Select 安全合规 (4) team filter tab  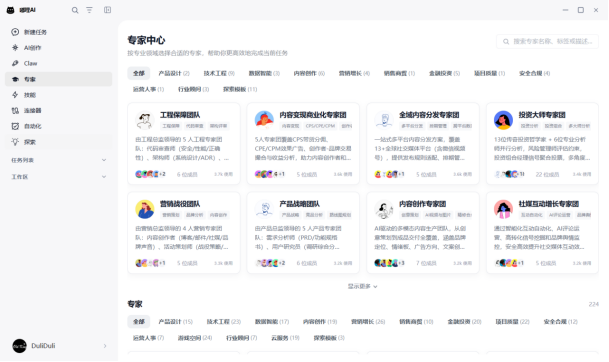pyautogui.click(x=534, y=73)
